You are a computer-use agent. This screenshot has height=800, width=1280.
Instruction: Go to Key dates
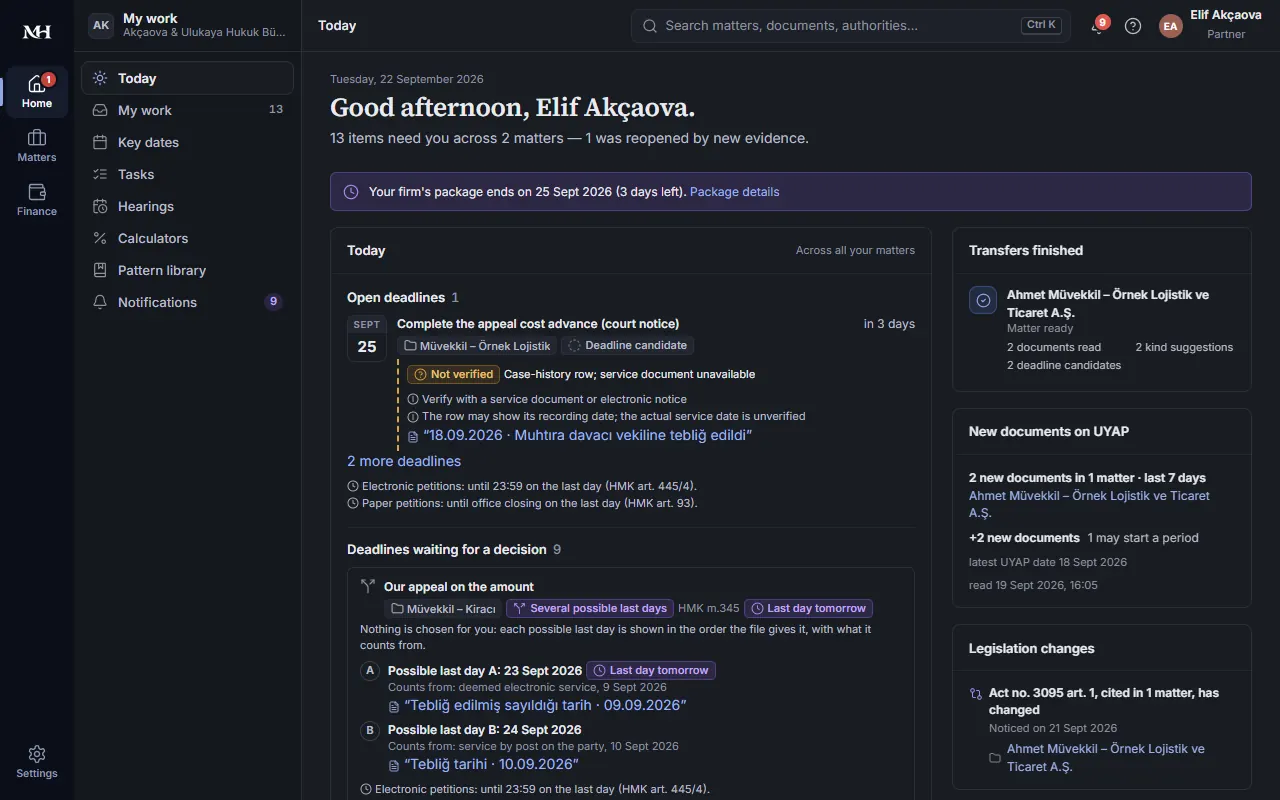pyautogui.click(x=188, y=142)
